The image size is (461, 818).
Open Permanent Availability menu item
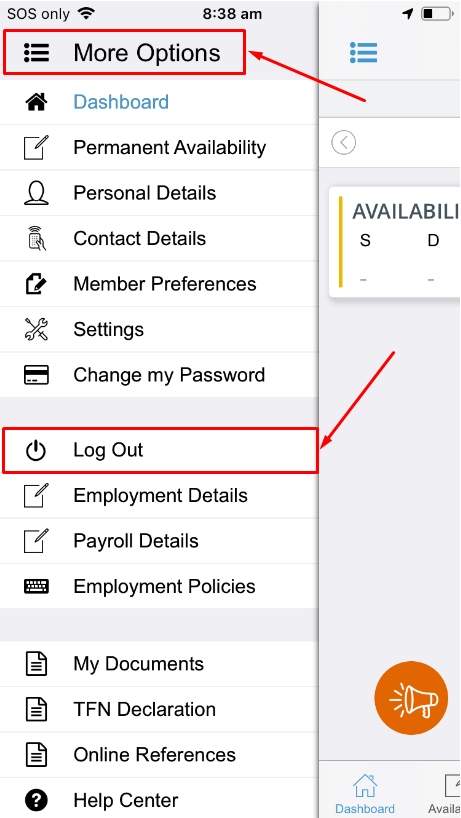(x=159, y=148)
